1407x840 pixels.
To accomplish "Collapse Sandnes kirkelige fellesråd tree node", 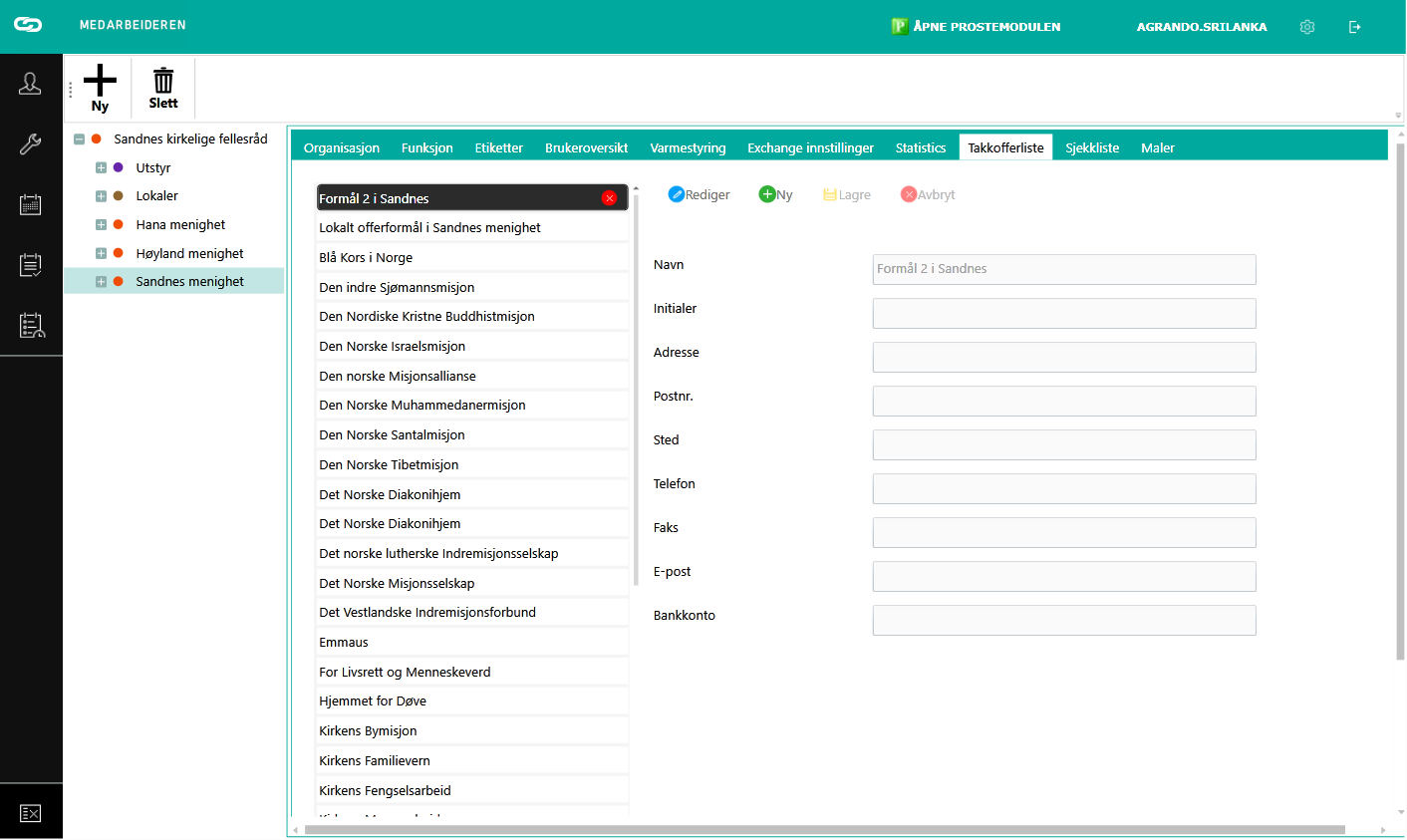I will [x=79, y=140].
